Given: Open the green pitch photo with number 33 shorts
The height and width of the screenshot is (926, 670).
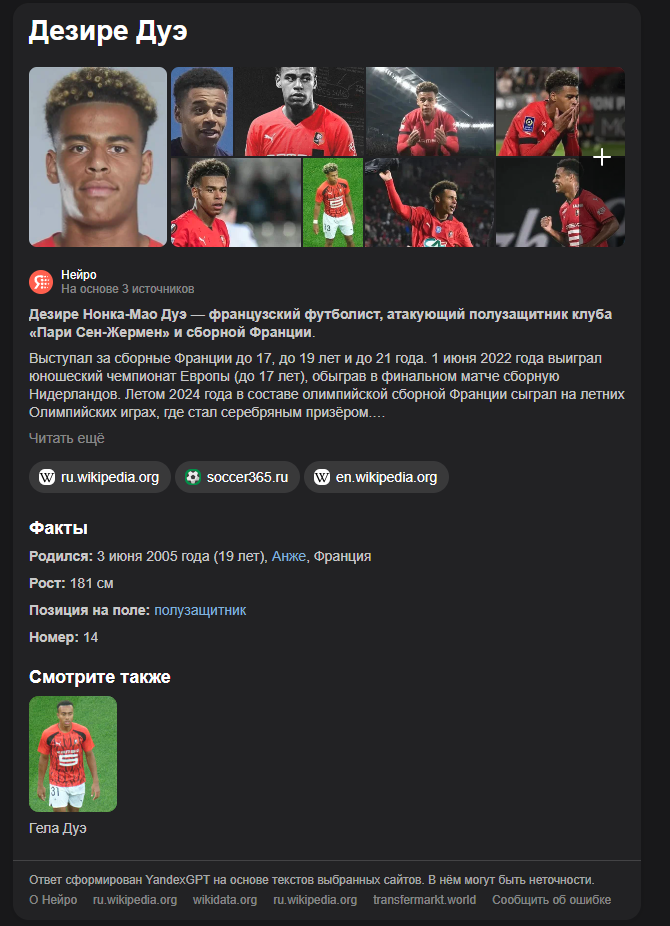Looking at the screenshot, I should pyautogui.click(x=333, y=203).
